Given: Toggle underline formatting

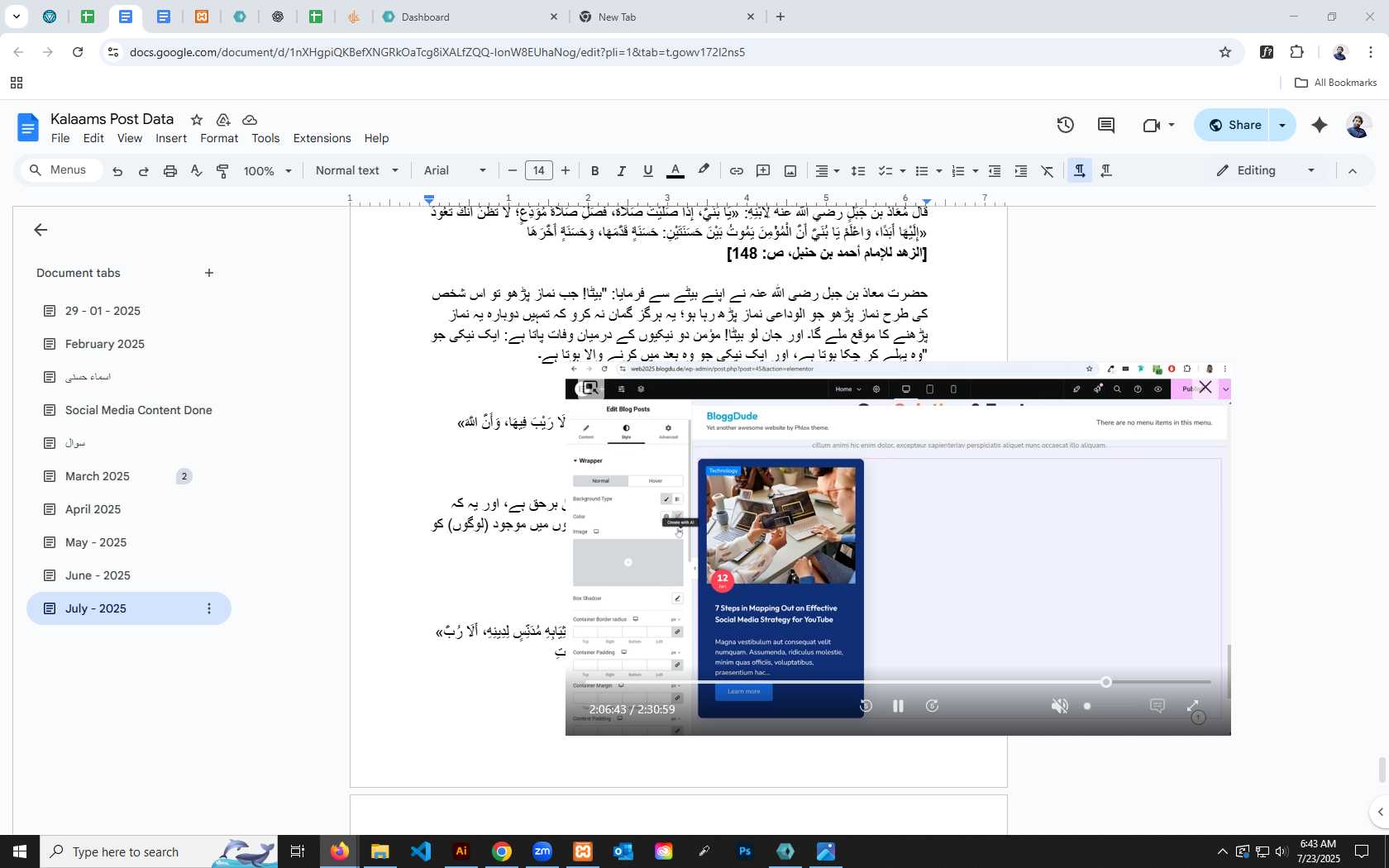Looking at the screenshot, I should 648,171.
